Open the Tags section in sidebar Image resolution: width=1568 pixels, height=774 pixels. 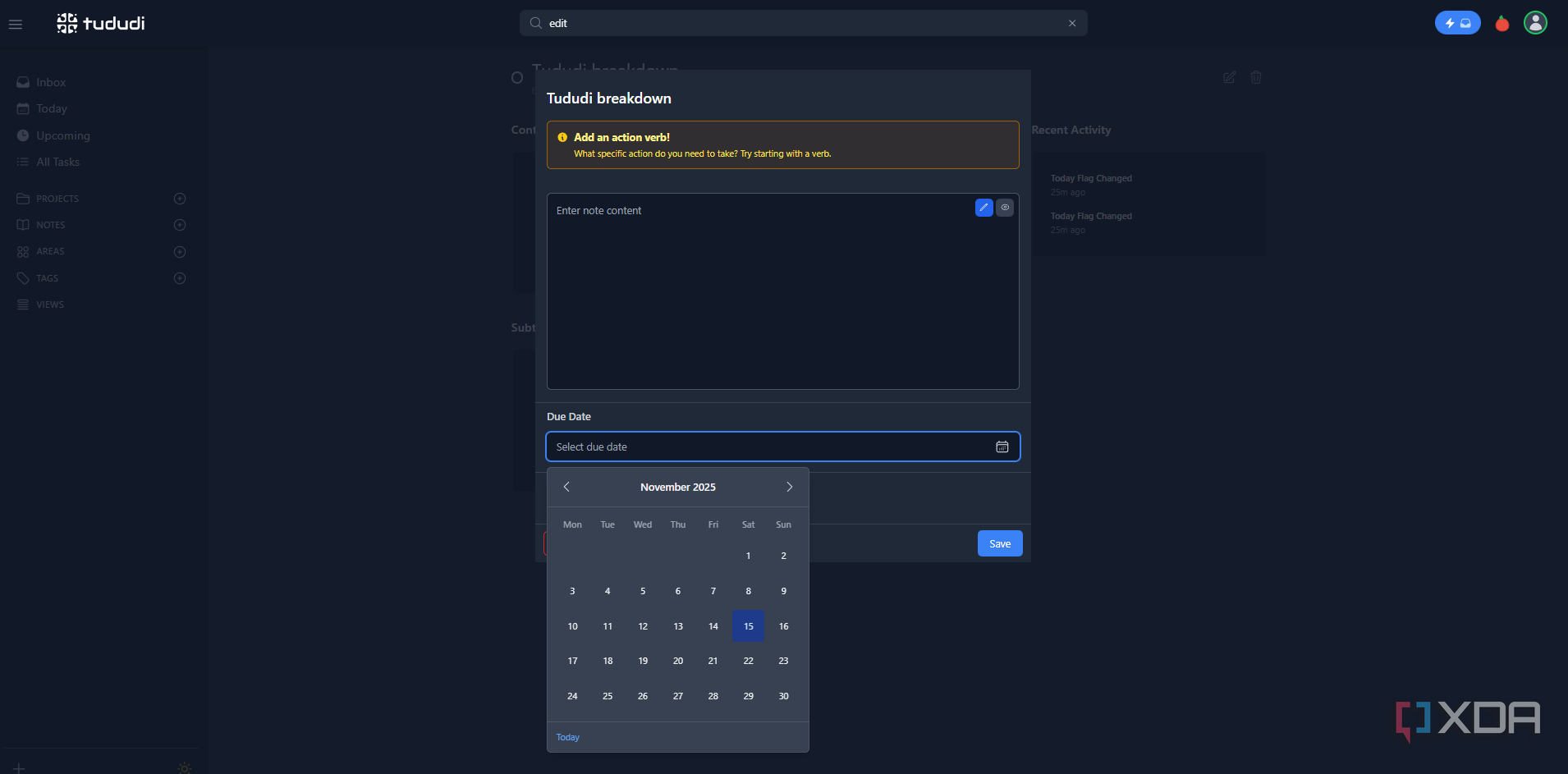(47, 278)
